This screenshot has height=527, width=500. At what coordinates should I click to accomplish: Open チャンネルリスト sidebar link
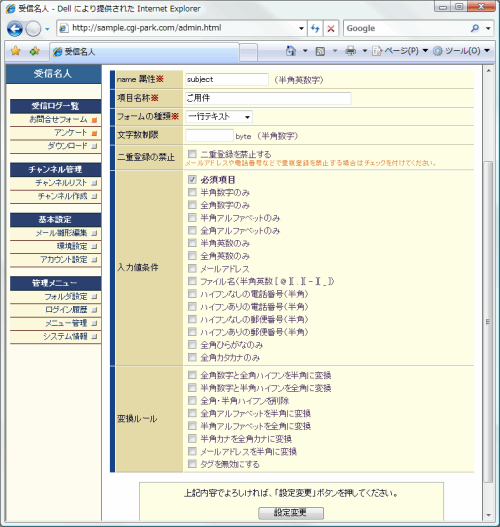click(61, 183)
